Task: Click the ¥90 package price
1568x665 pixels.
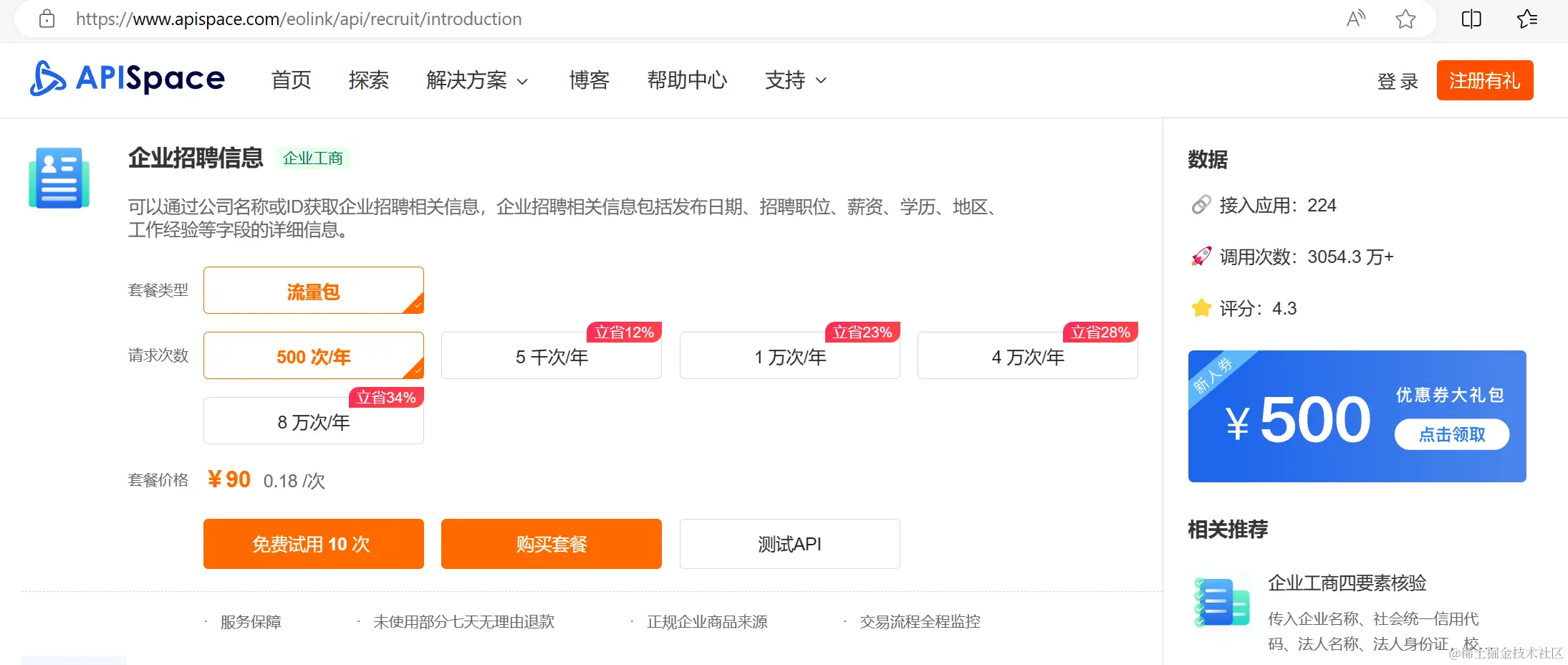Action: point(229,479)
